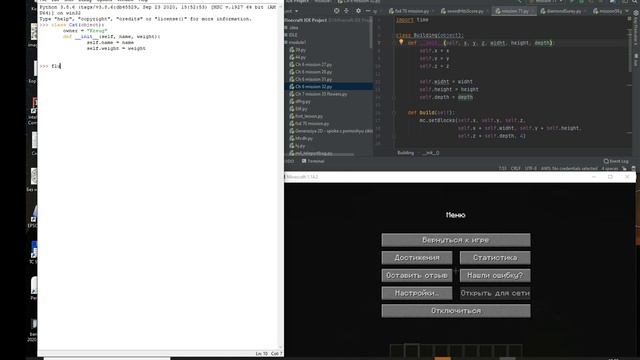Click 'class Cat(object):' line in IDLE shell
The height and width of the screenshot is (360, 640).
(78, 24)
